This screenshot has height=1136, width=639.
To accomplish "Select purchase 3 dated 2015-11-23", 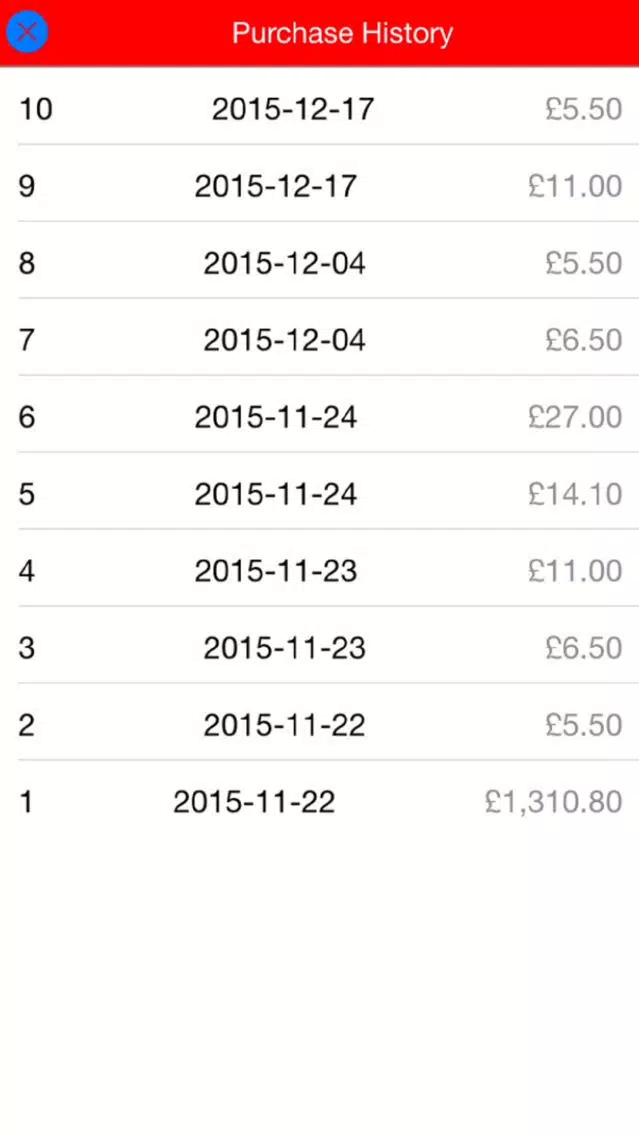I will tap(284, 648).
